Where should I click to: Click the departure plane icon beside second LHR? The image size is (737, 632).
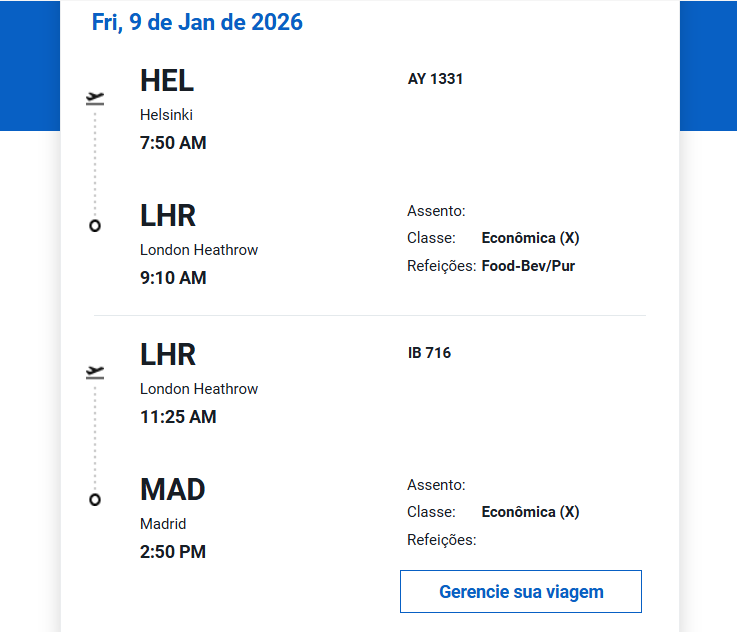[95, 372]
